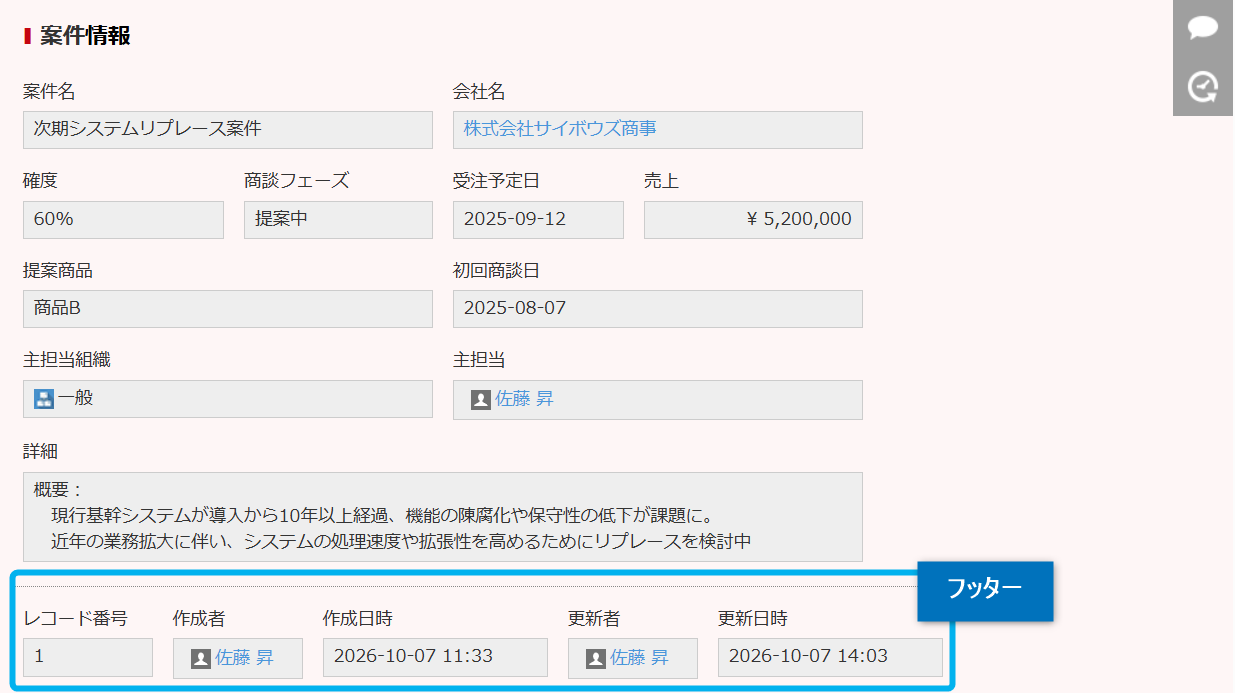Viewport: 1235px width, 693px height.
Task: Open 佐藤 昇 profile link under 主担当
Action: [x=524, y=399]
